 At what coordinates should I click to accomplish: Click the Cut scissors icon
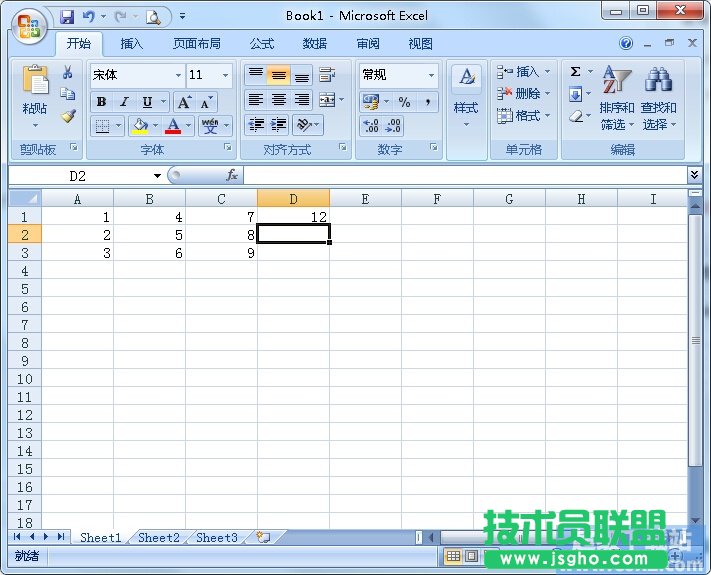pyautogui.click(x=68, y=73)
